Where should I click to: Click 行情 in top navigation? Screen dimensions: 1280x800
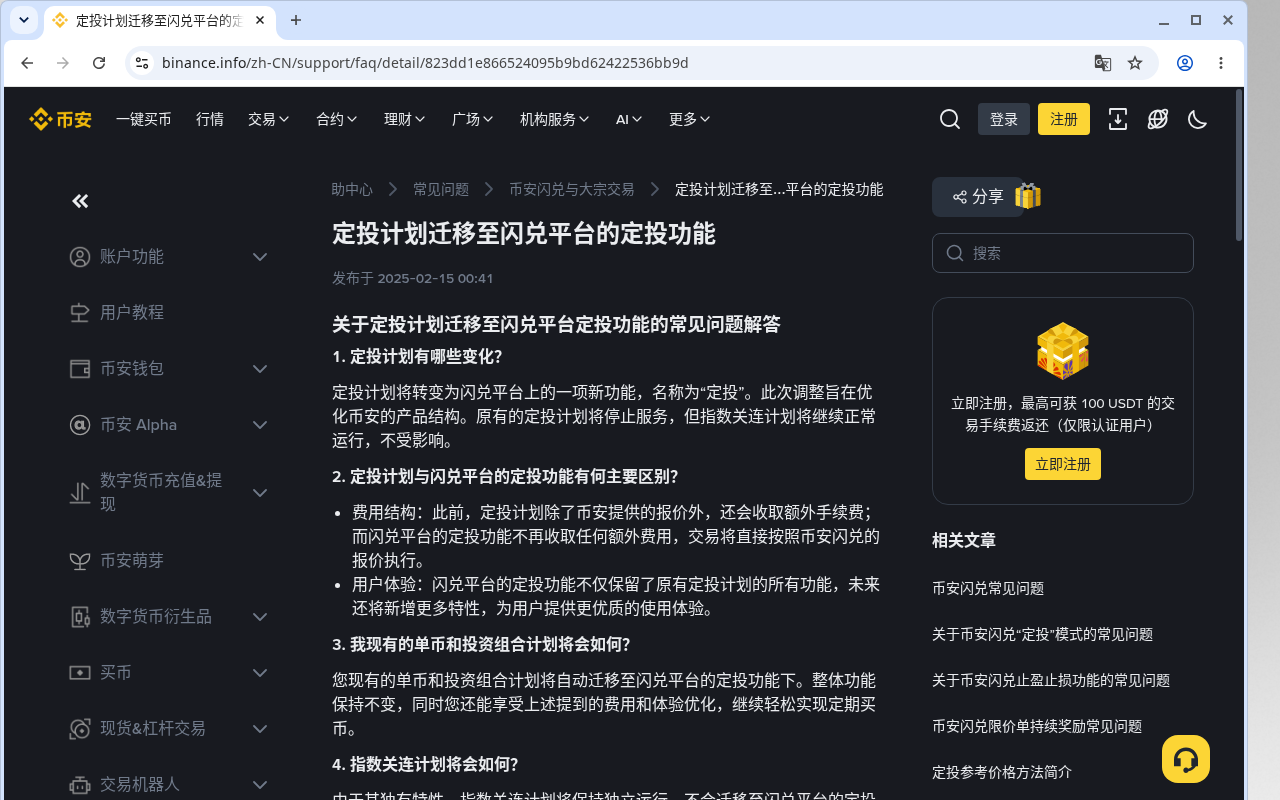click(210, 119)
